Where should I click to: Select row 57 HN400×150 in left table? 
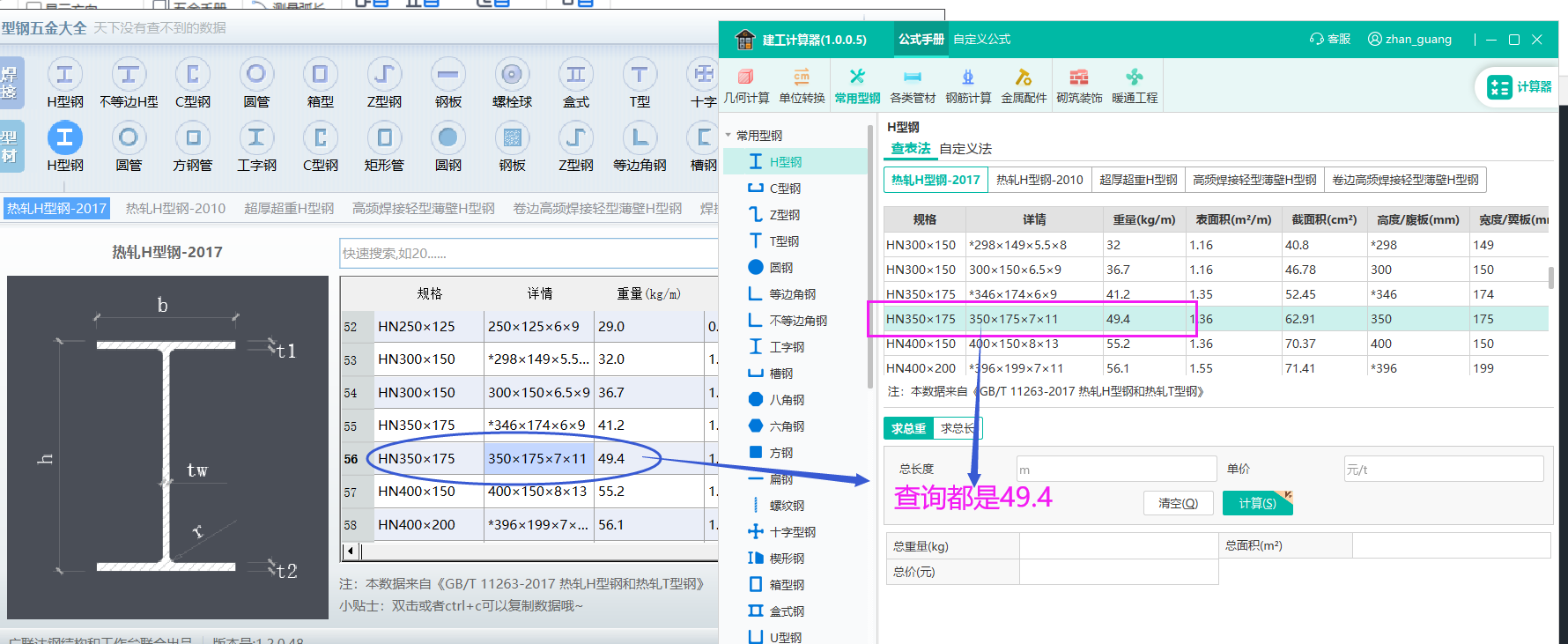pos(529,492)
